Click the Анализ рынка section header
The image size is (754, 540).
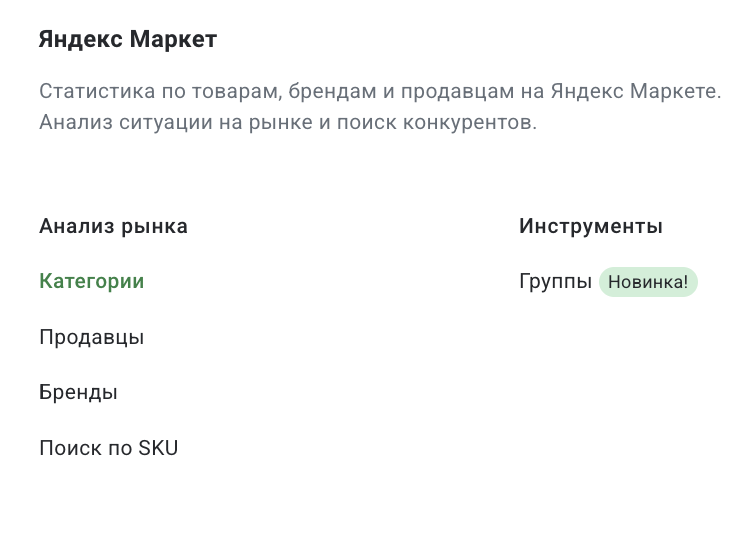[x=113, y=227]
